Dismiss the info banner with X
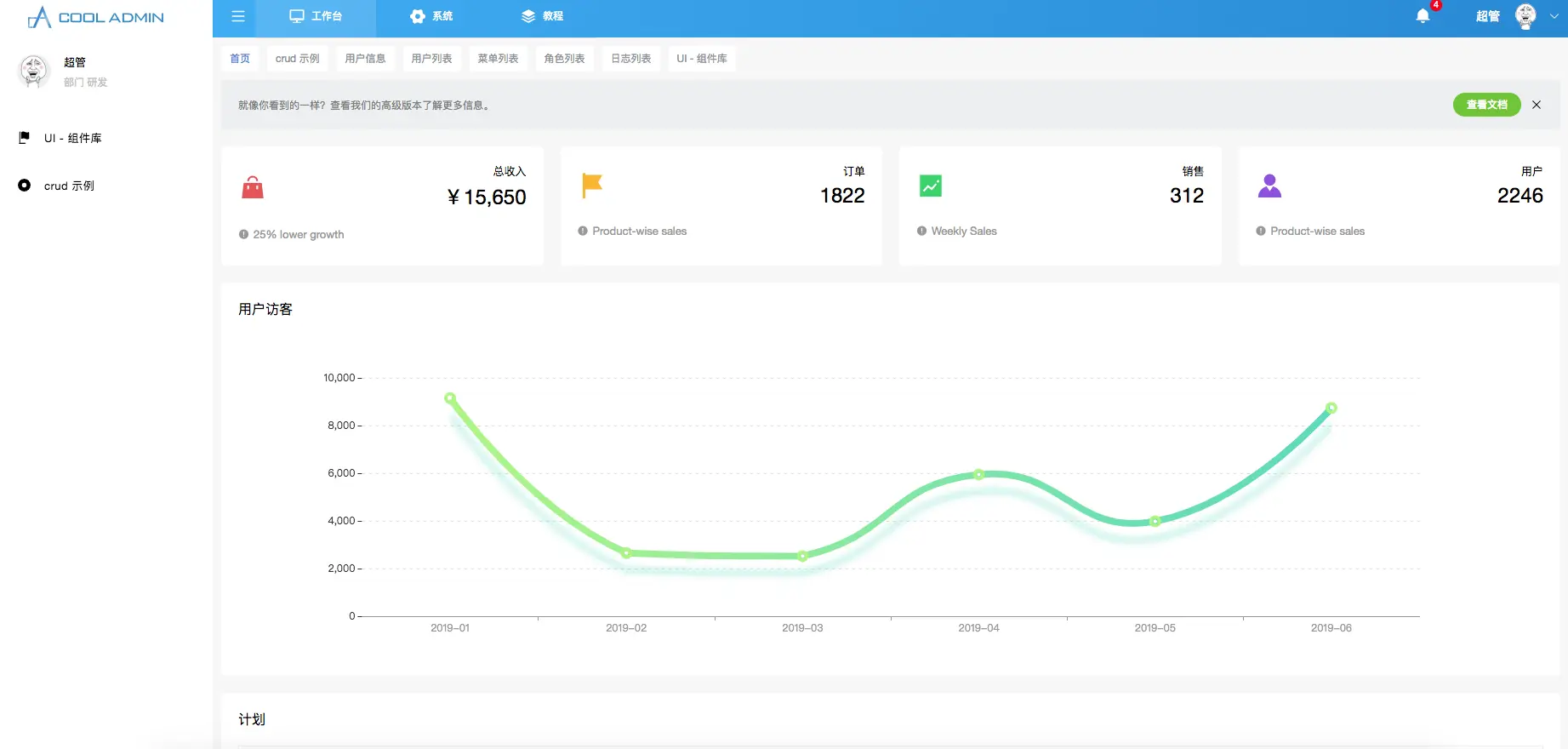This screenshot has height=749, width=1568. pyautogui.click(x=1537, y=105)
